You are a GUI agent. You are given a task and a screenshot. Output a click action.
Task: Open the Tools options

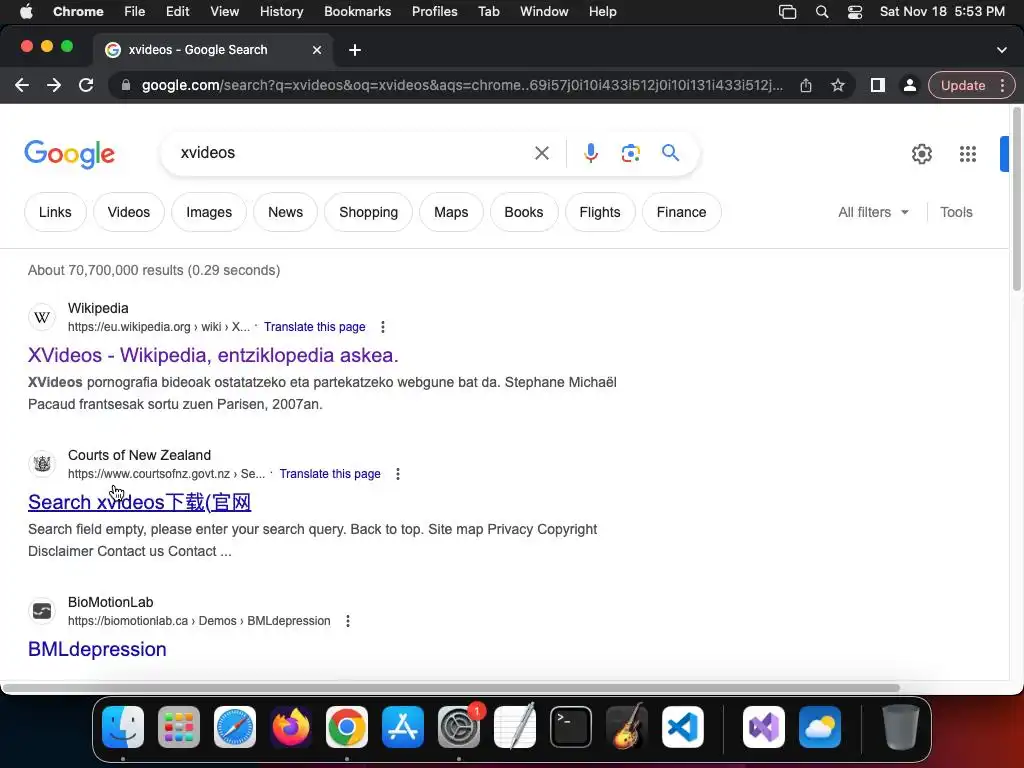(956, 212)
